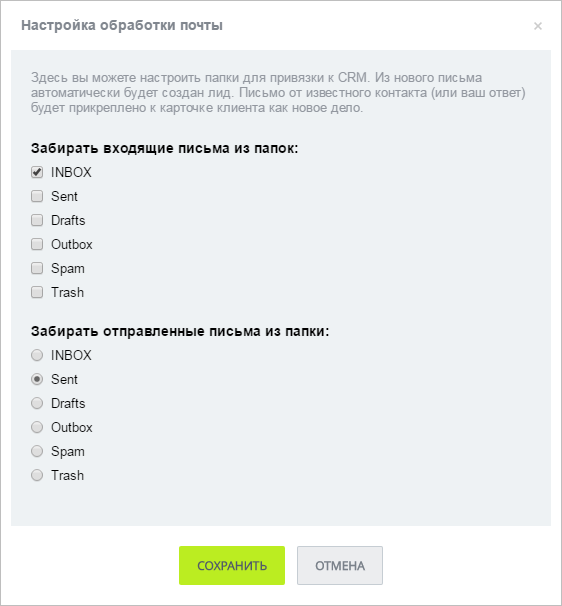
Task: Click the Spam label under incoming folders
Action: click(68, 269)
